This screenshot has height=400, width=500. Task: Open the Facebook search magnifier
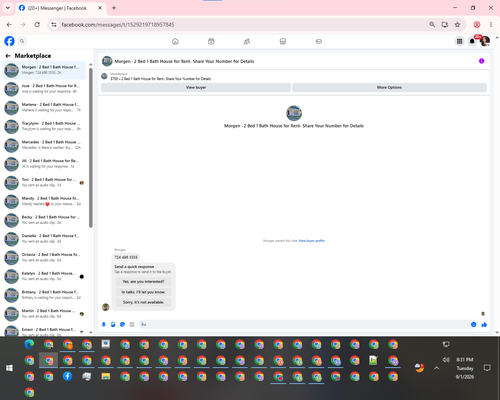click(22, 41)
